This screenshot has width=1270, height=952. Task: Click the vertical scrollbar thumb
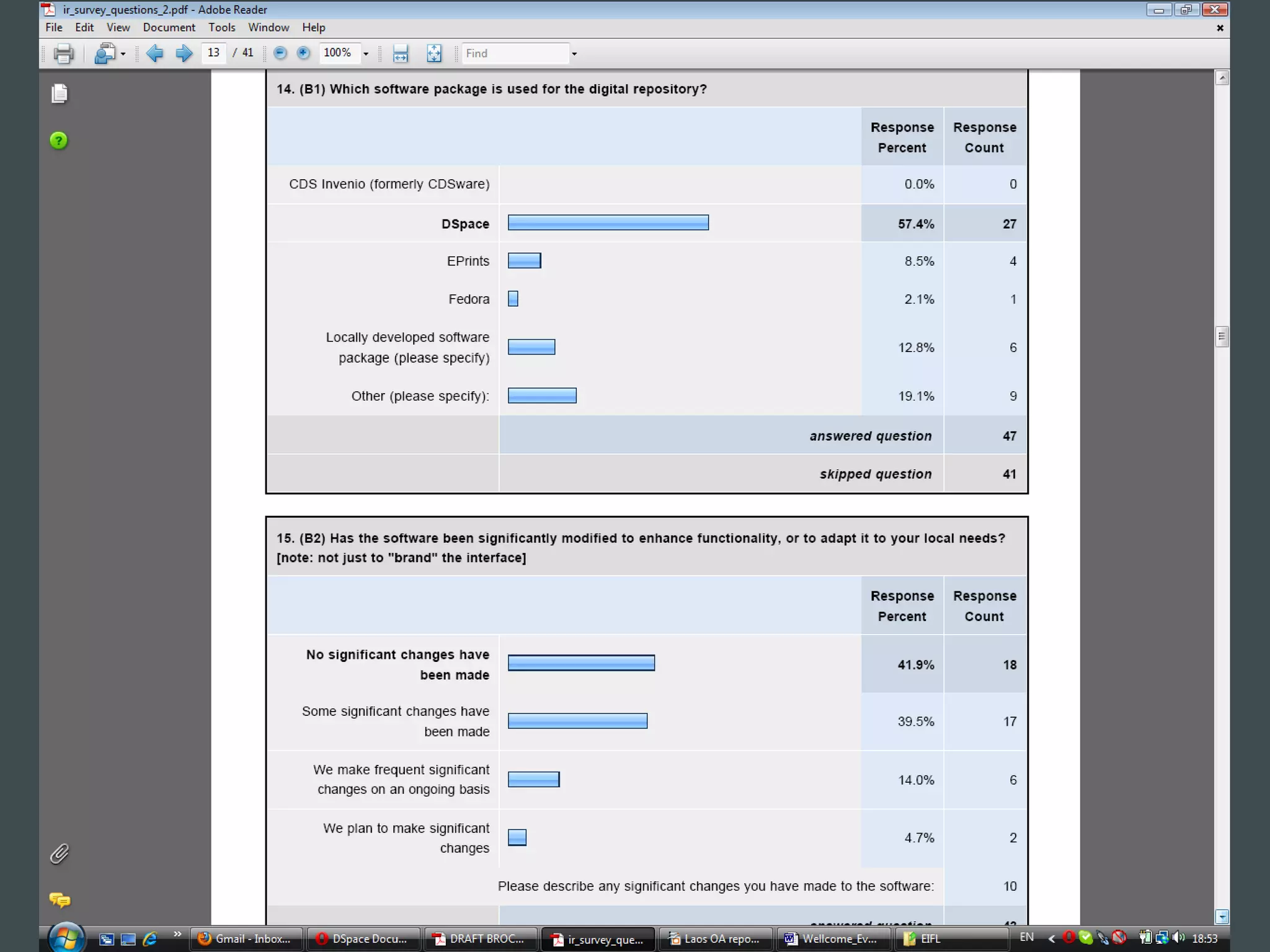[1222, 337]
